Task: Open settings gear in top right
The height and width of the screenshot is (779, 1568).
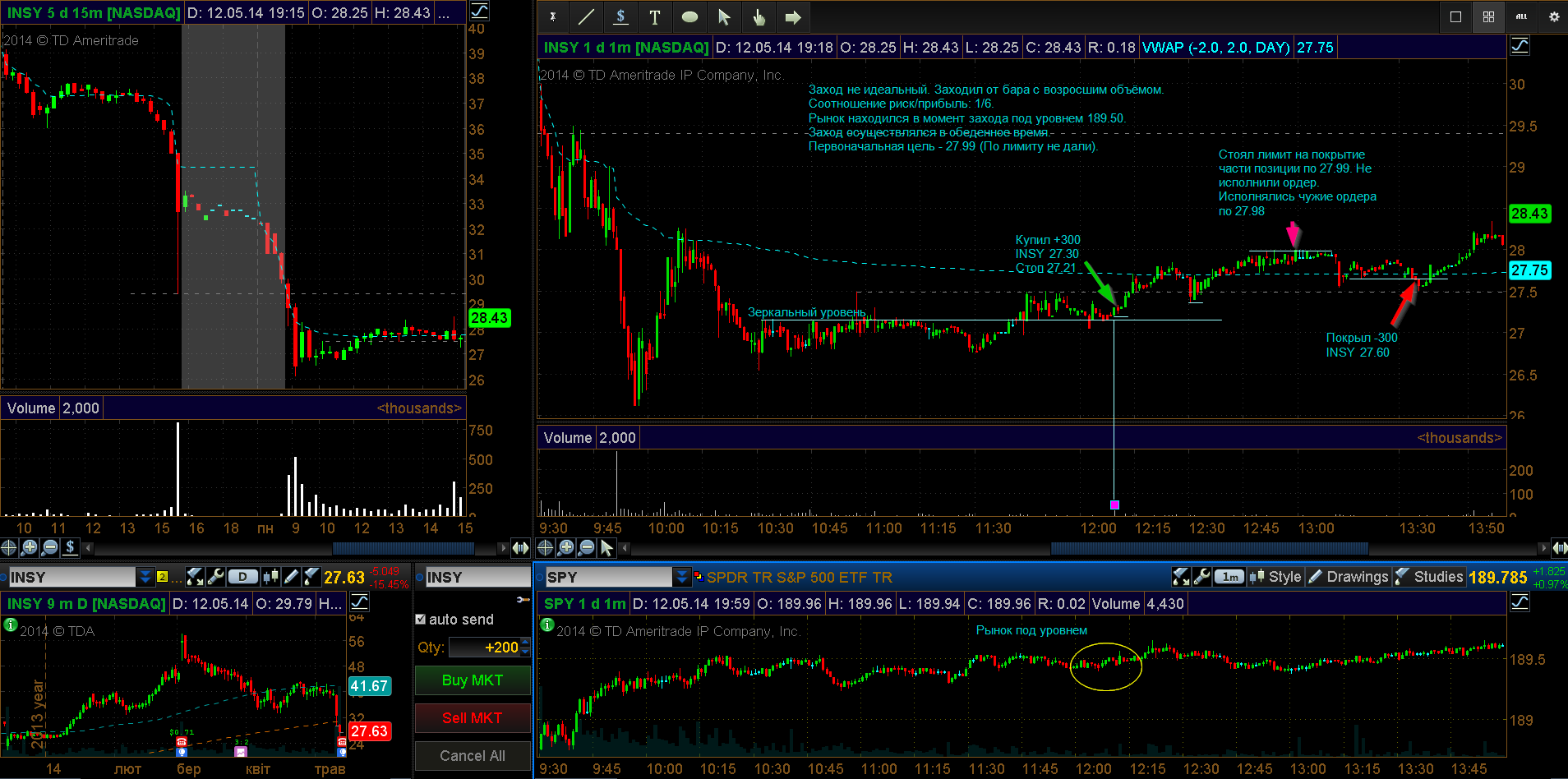Action: 1554,16
